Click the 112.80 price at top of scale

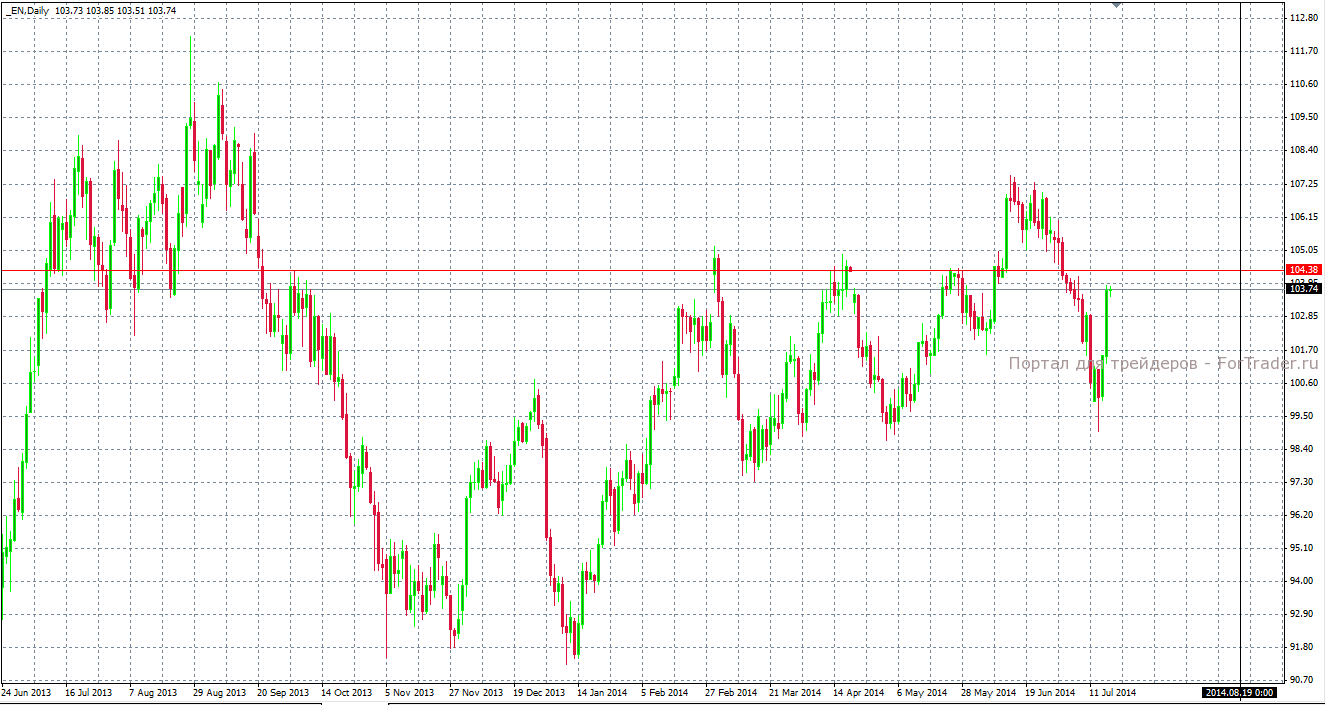click(1303, 18)
